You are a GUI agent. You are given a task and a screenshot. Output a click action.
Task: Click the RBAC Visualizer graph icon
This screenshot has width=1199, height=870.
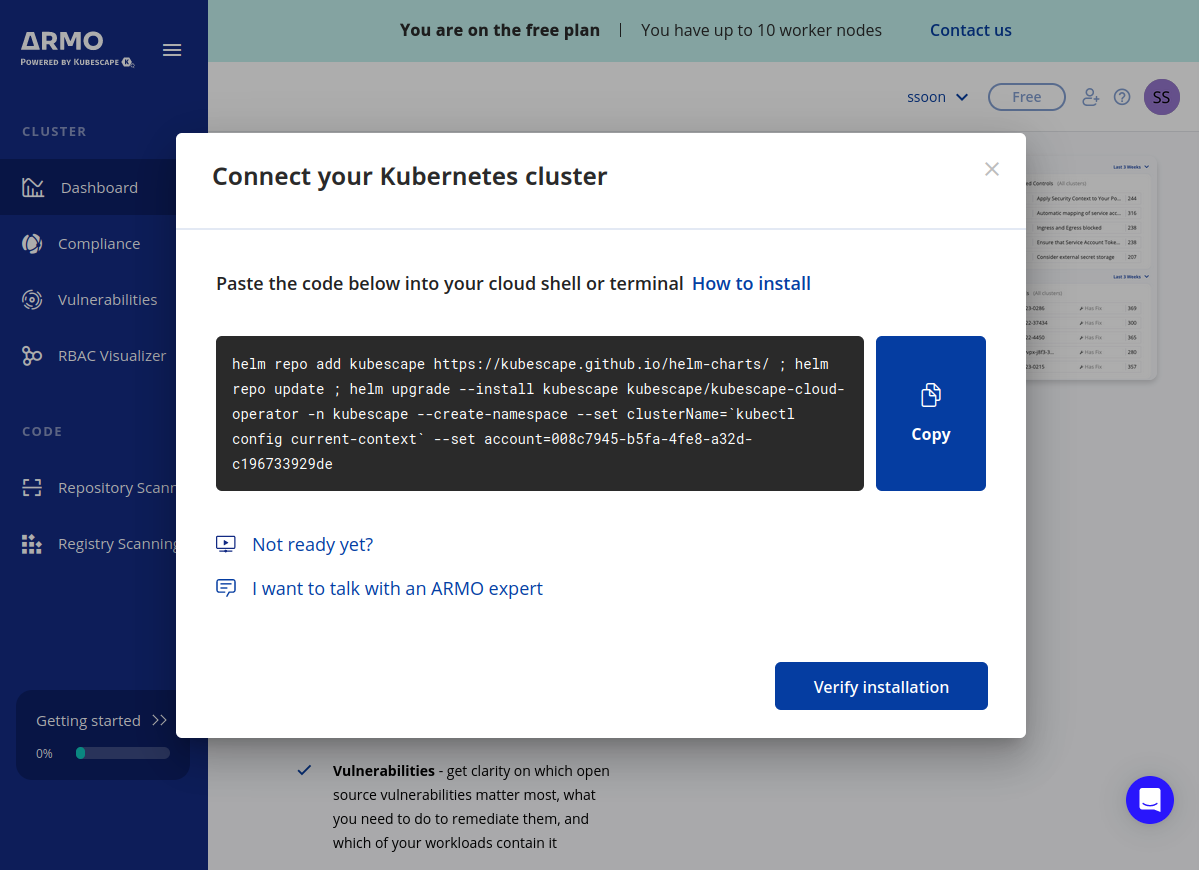(x=32, y=355)
